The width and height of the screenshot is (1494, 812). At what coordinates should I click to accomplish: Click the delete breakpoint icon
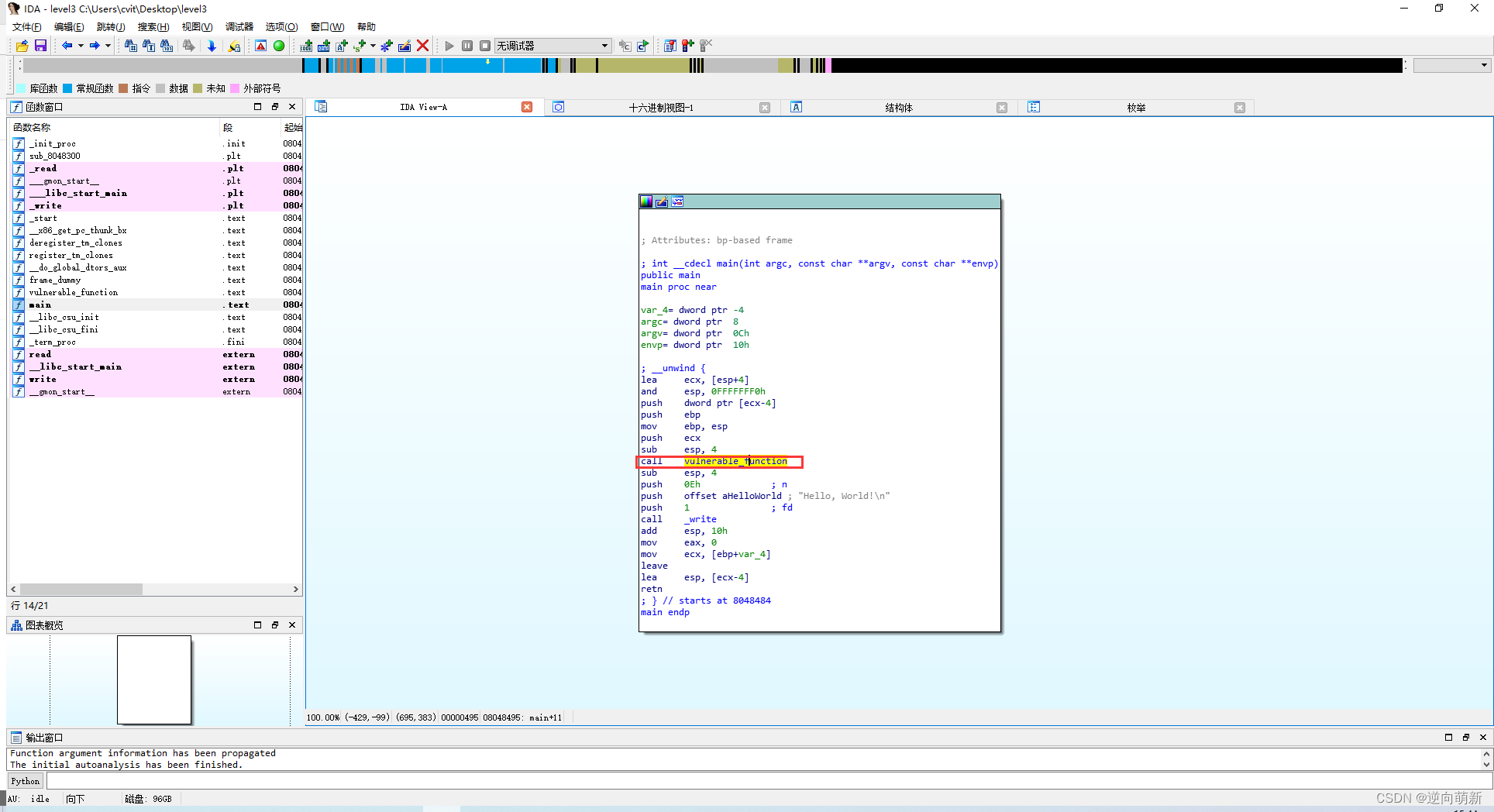(706, 46)
